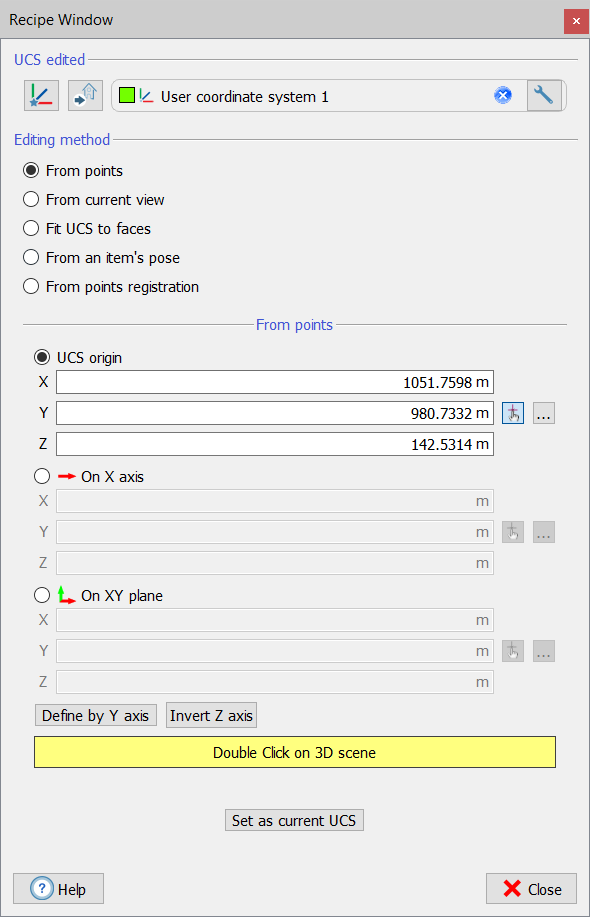Open the ellipsis options for UCS origin
Image resolution: width=590 pixels, height=917 pixels.
click(544, 413)
